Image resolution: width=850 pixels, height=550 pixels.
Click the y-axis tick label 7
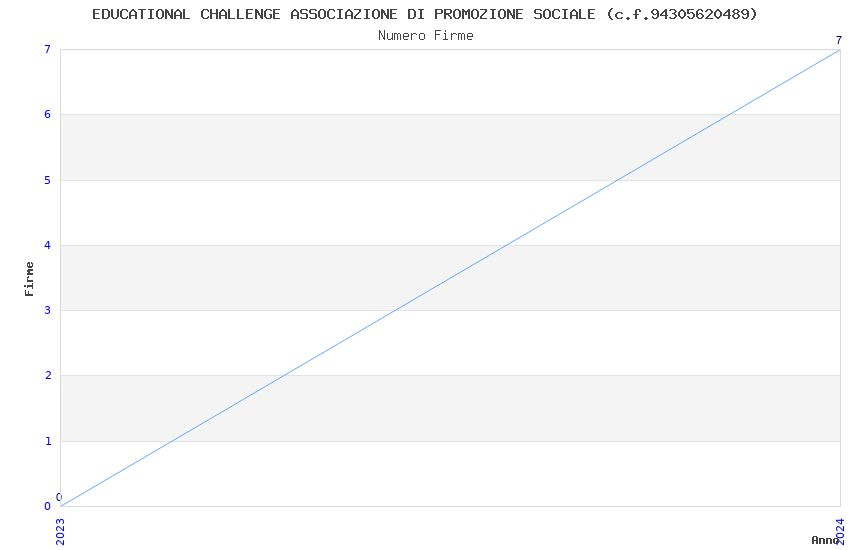tap(47, 49)
